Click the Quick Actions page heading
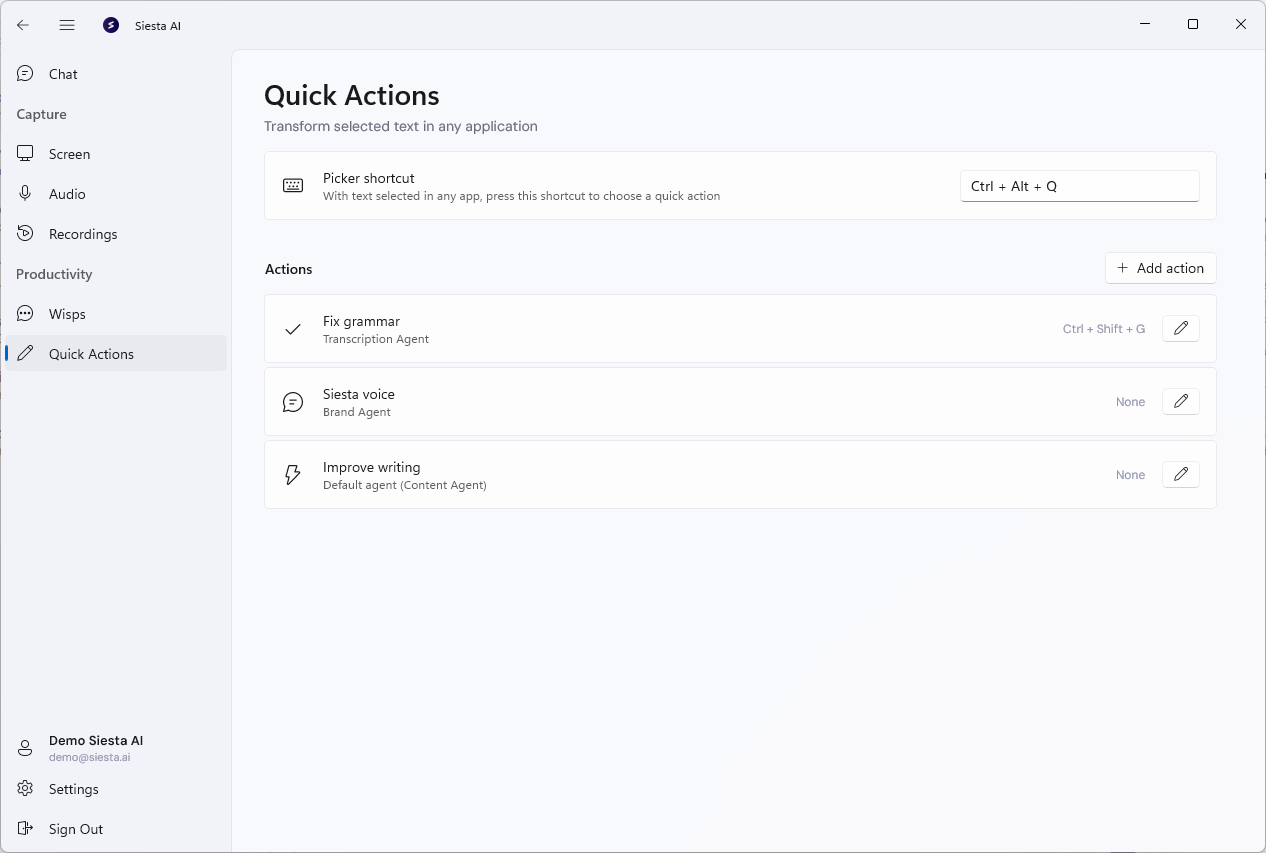The width and height of the screenshot is (1266, 853). (352, 96)
